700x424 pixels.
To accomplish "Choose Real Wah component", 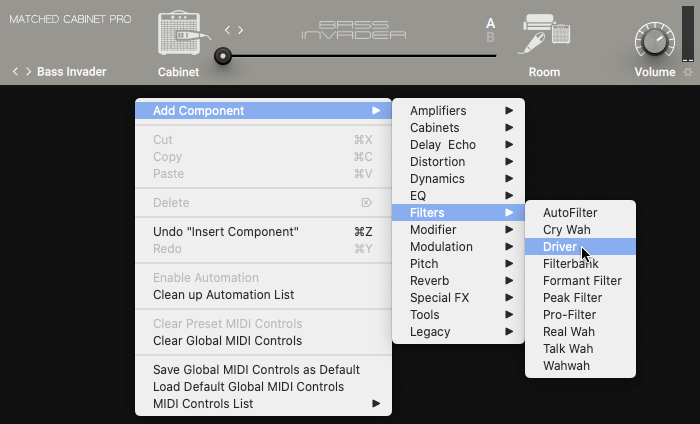I will point(580,331).
